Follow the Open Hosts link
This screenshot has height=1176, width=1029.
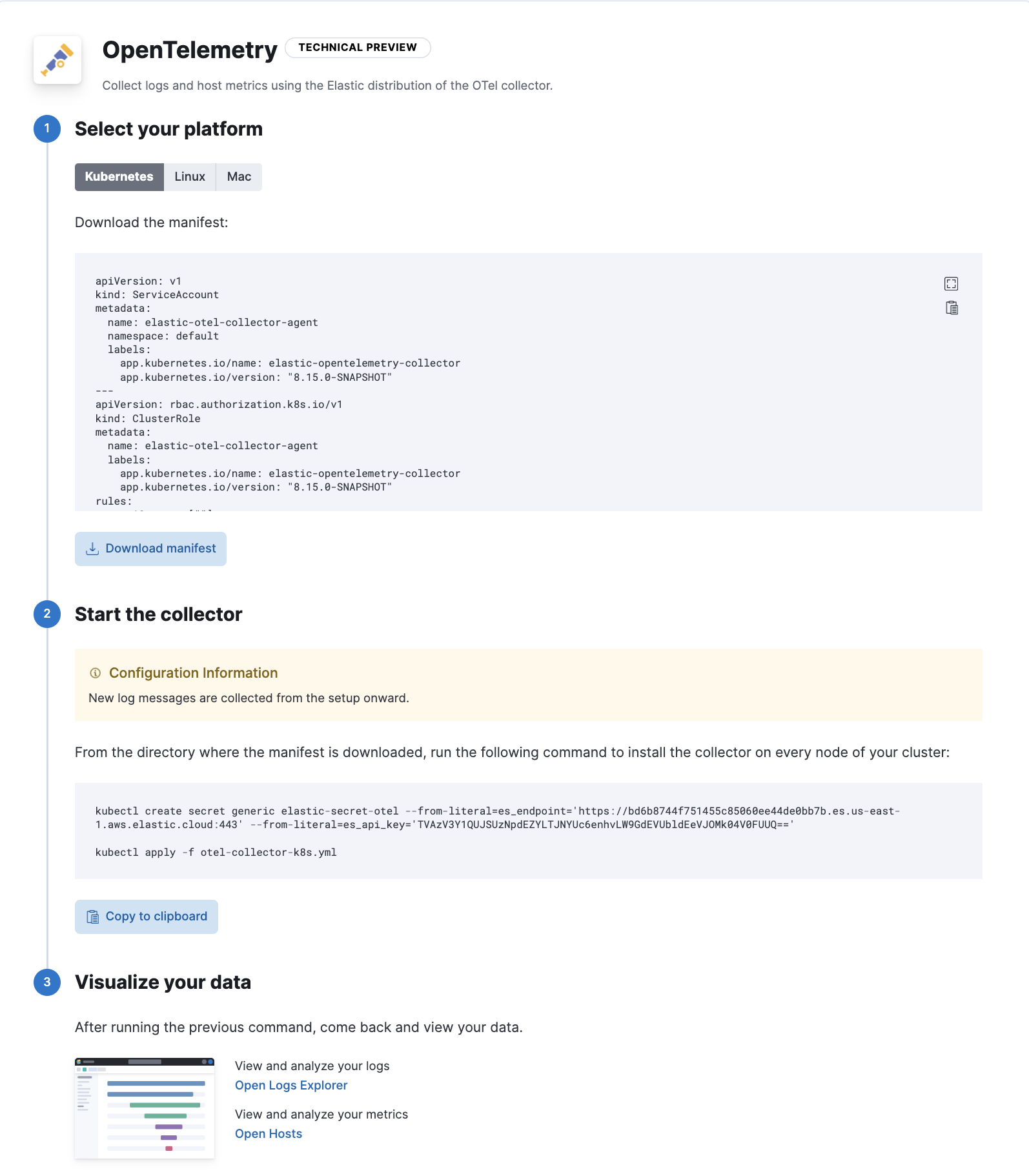point(269,1134)
